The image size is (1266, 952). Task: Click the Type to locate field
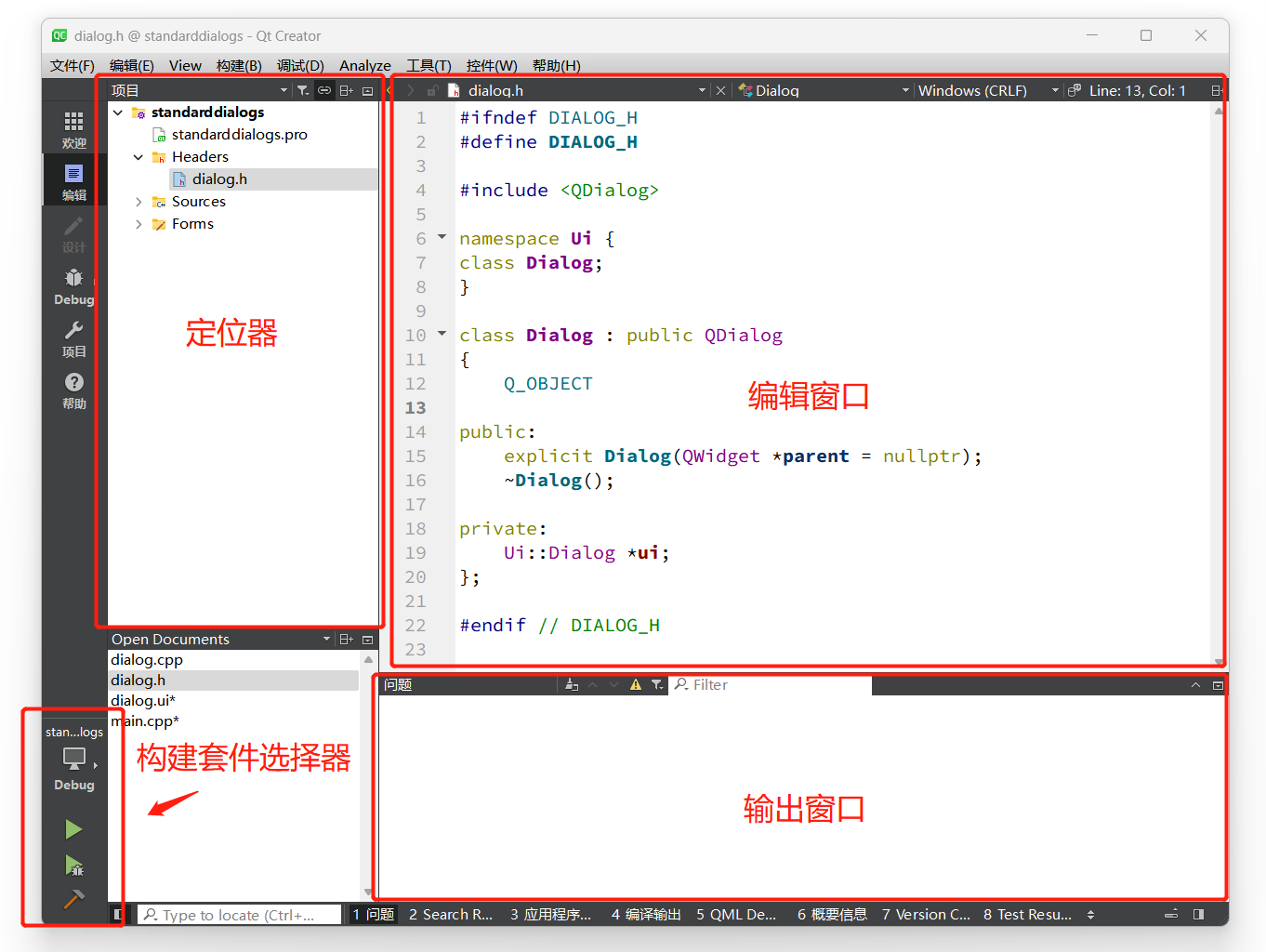click(240, 915)
